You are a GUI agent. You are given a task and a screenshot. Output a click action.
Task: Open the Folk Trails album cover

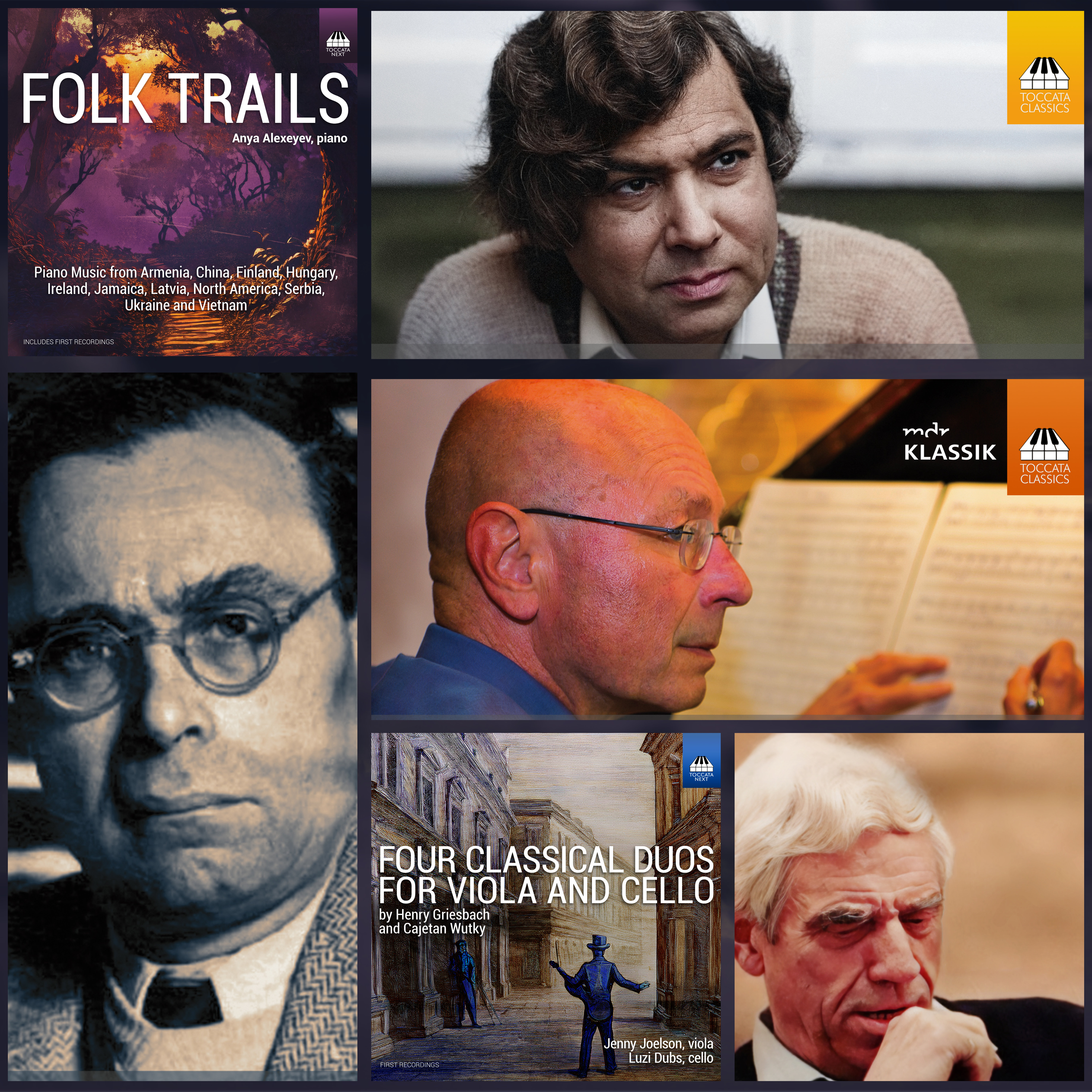(183, 182)
